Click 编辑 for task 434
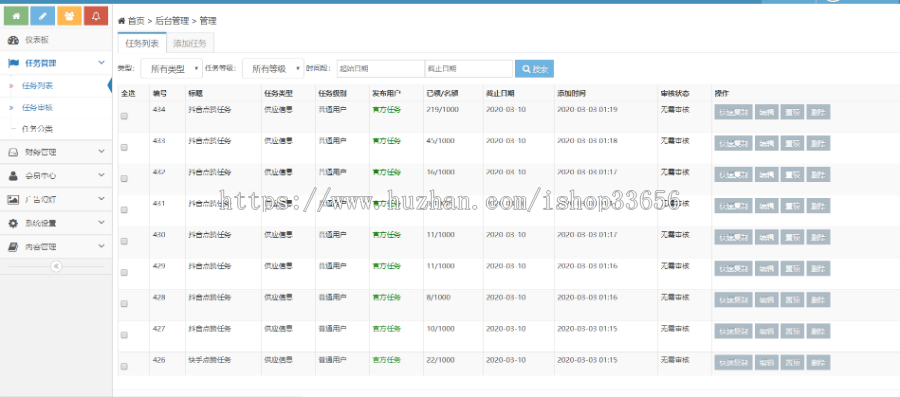The width and height of the screenshot is (900, 397). click(x=766, y=112)
